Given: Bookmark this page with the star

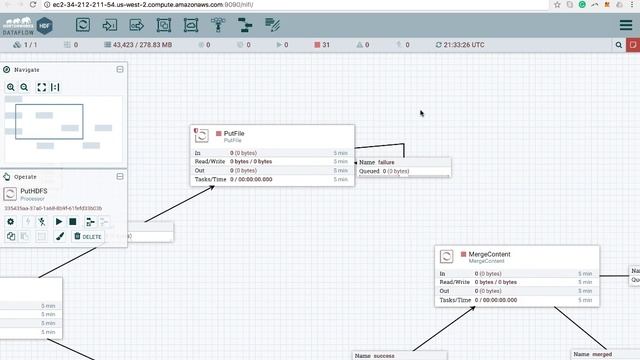Looking at the screenshot, I should point(557,4).
